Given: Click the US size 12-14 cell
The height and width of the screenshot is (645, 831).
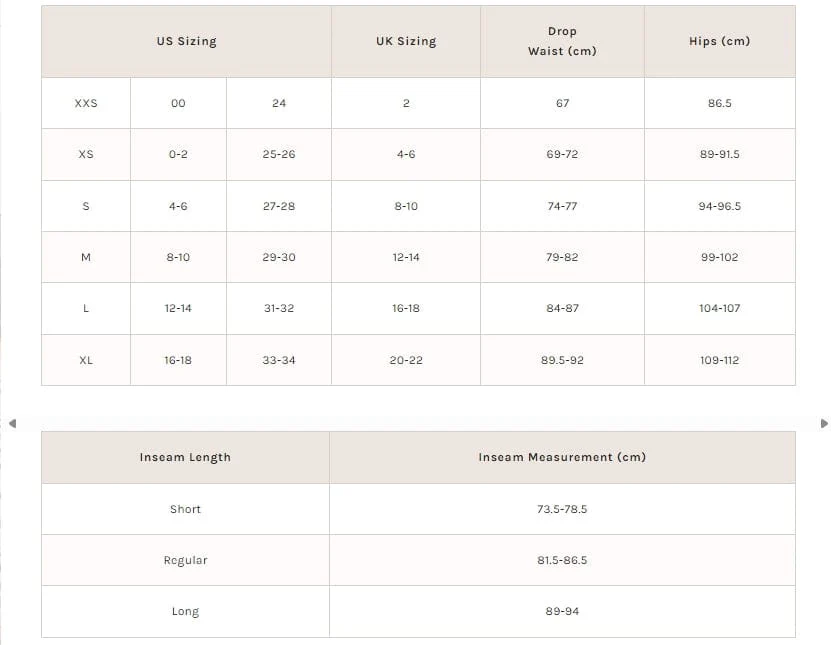Looking at the screenshot, I should click(178, 308).
